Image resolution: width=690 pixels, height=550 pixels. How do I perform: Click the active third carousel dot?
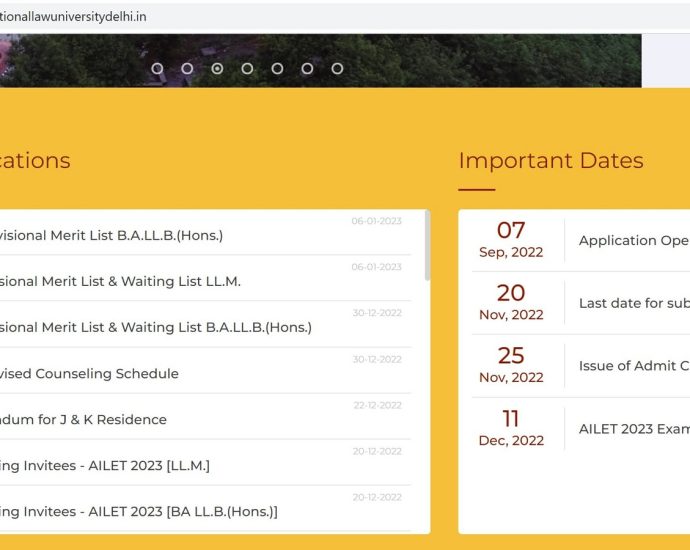(x=217, y=69)
